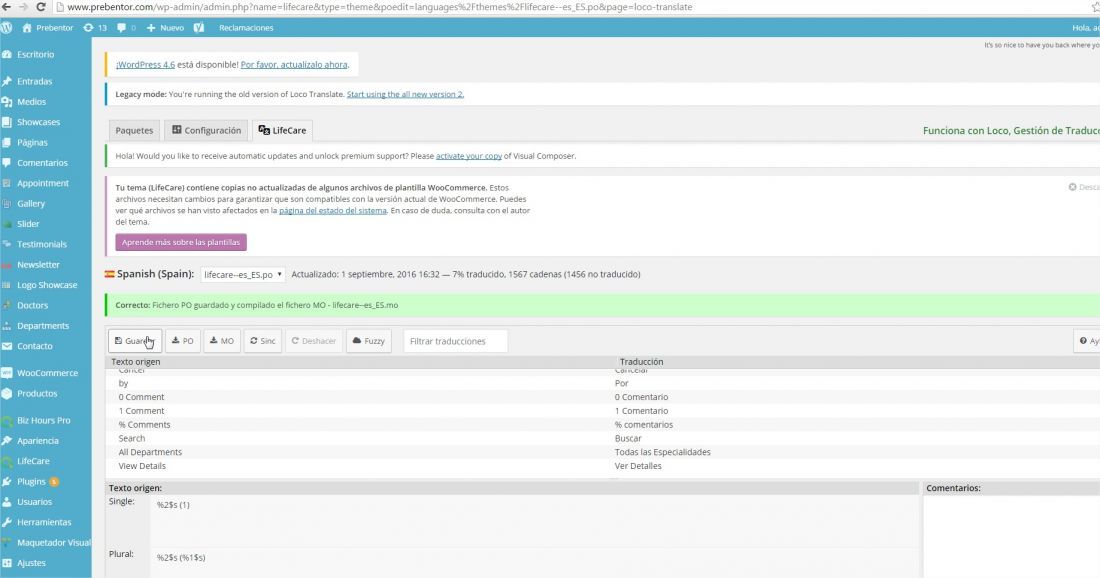Download the PO file button
The image size is (1100, 578).
183,341
